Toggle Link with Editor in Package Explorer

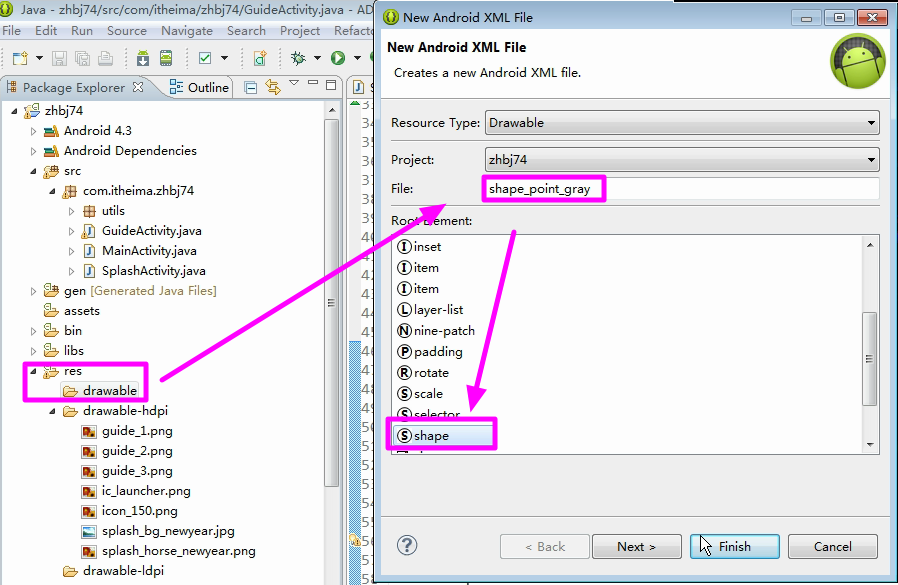pos(273,88)
